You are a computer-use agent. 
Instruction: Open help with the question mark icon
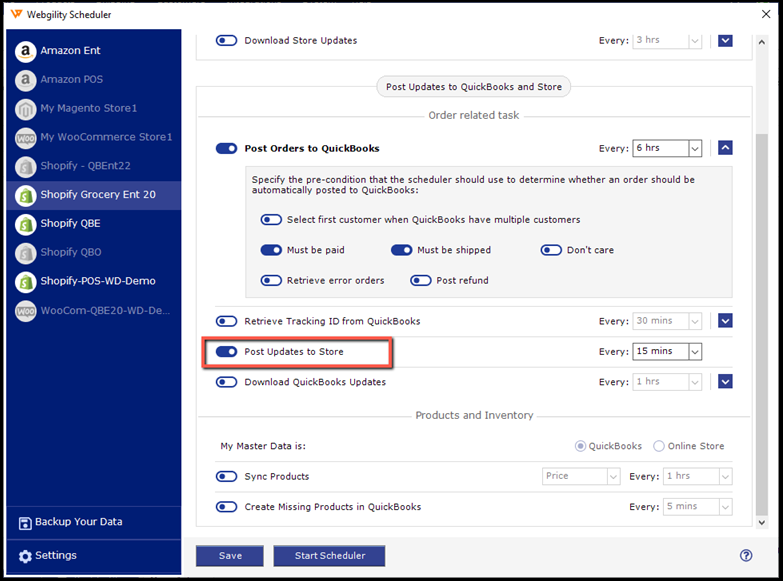click(x=745, y=556)
